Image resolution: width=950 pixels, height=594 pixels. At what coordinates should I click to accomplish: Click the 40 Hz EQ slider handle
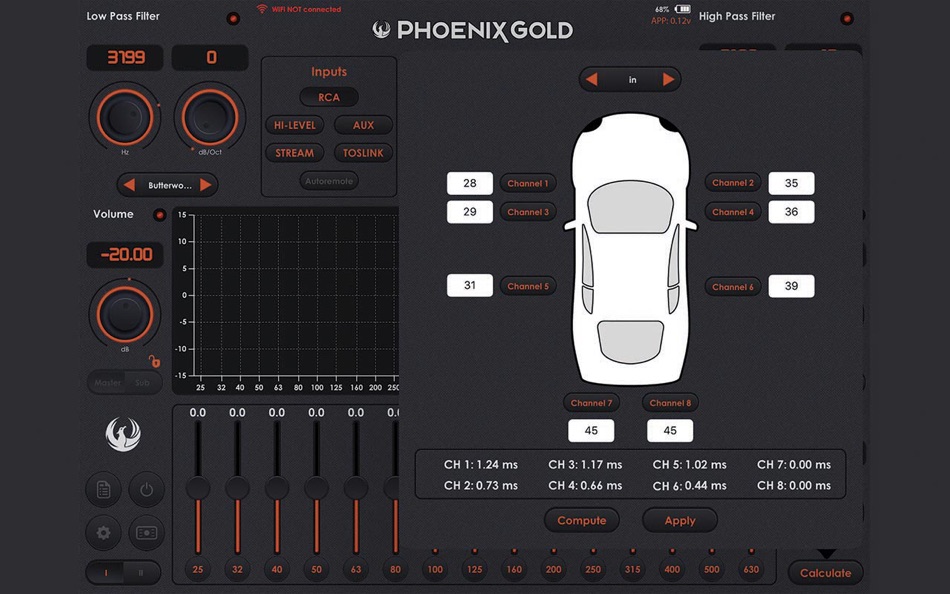click(277, 488)
